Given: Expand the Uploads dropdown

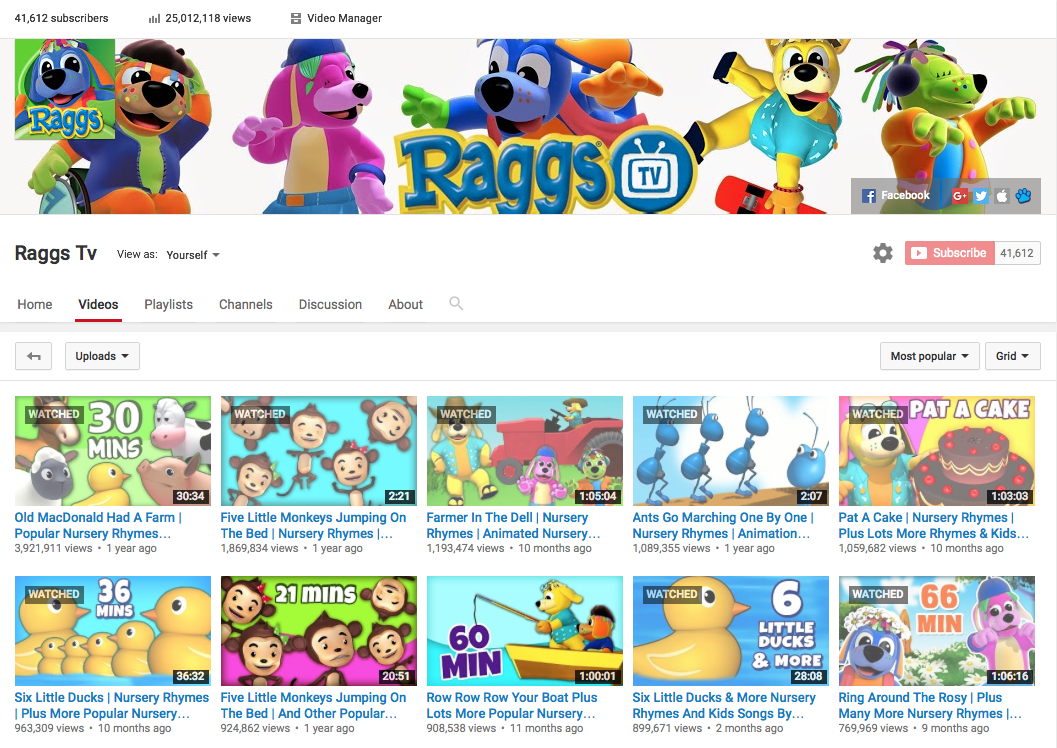Looking at the screenshot, I should (102, 356).
